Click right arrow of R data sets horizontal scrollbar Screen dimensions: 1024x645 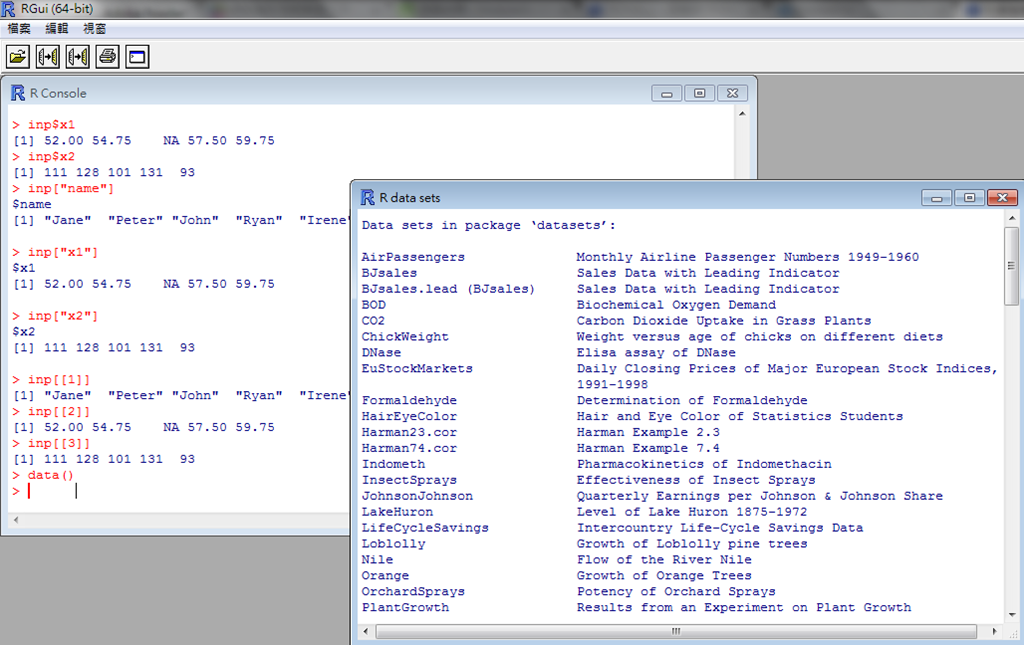tap(995, 631)
